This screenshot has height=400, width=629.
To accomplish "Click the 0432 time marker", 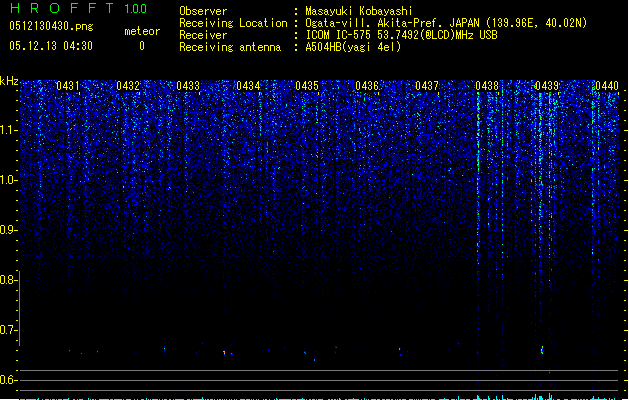I will [x=128, y=86].
